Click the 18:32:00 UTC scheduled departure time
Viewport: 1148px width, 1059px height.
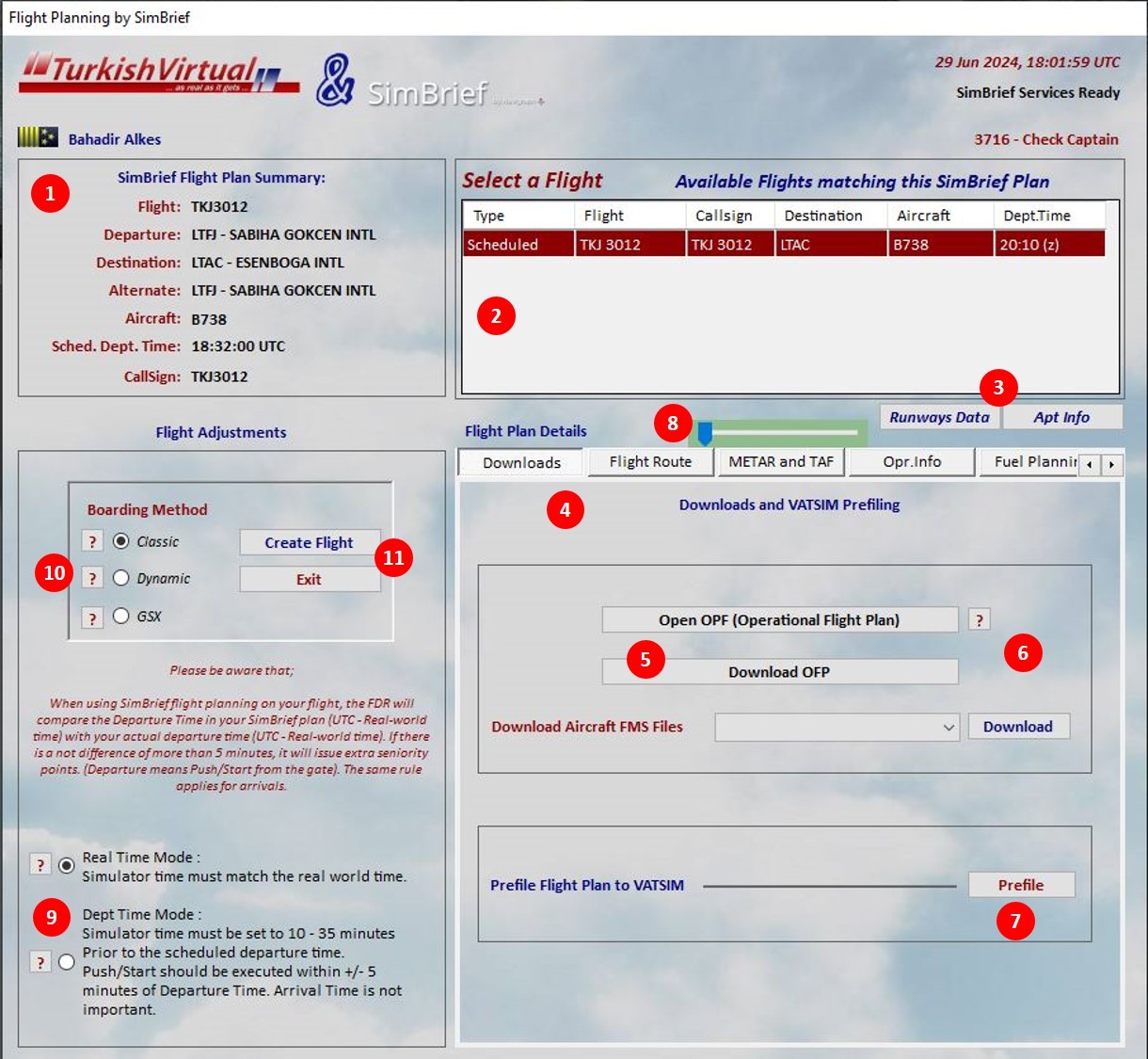coord(238,346)
